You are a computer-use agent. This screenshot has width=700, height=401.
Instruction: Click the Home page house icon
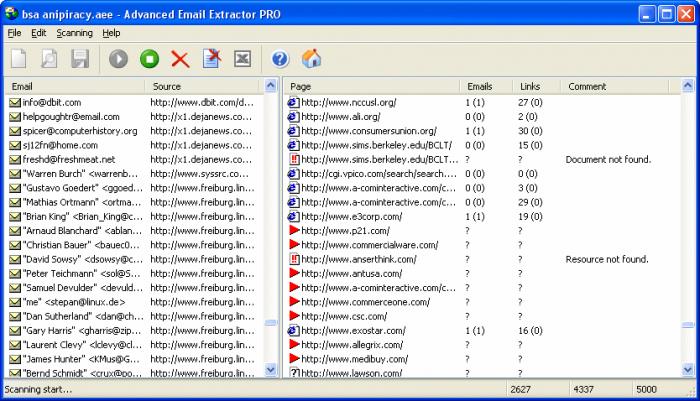coord(311,59)
